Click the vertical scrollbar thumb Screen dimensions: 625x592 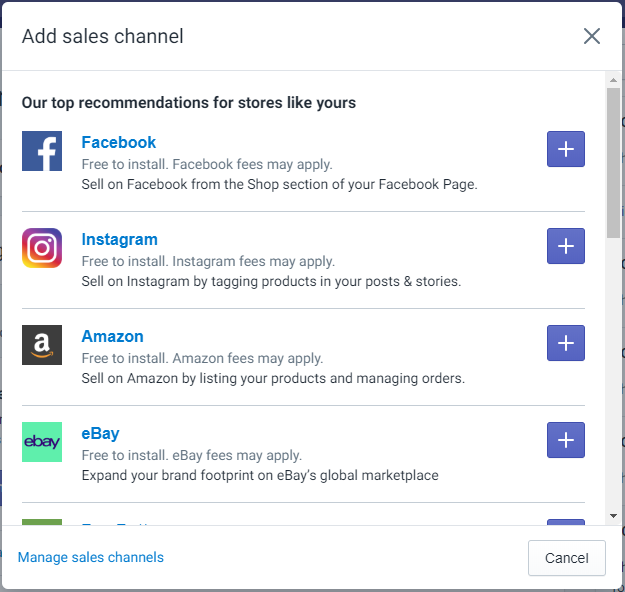click(x=613, y=163)
